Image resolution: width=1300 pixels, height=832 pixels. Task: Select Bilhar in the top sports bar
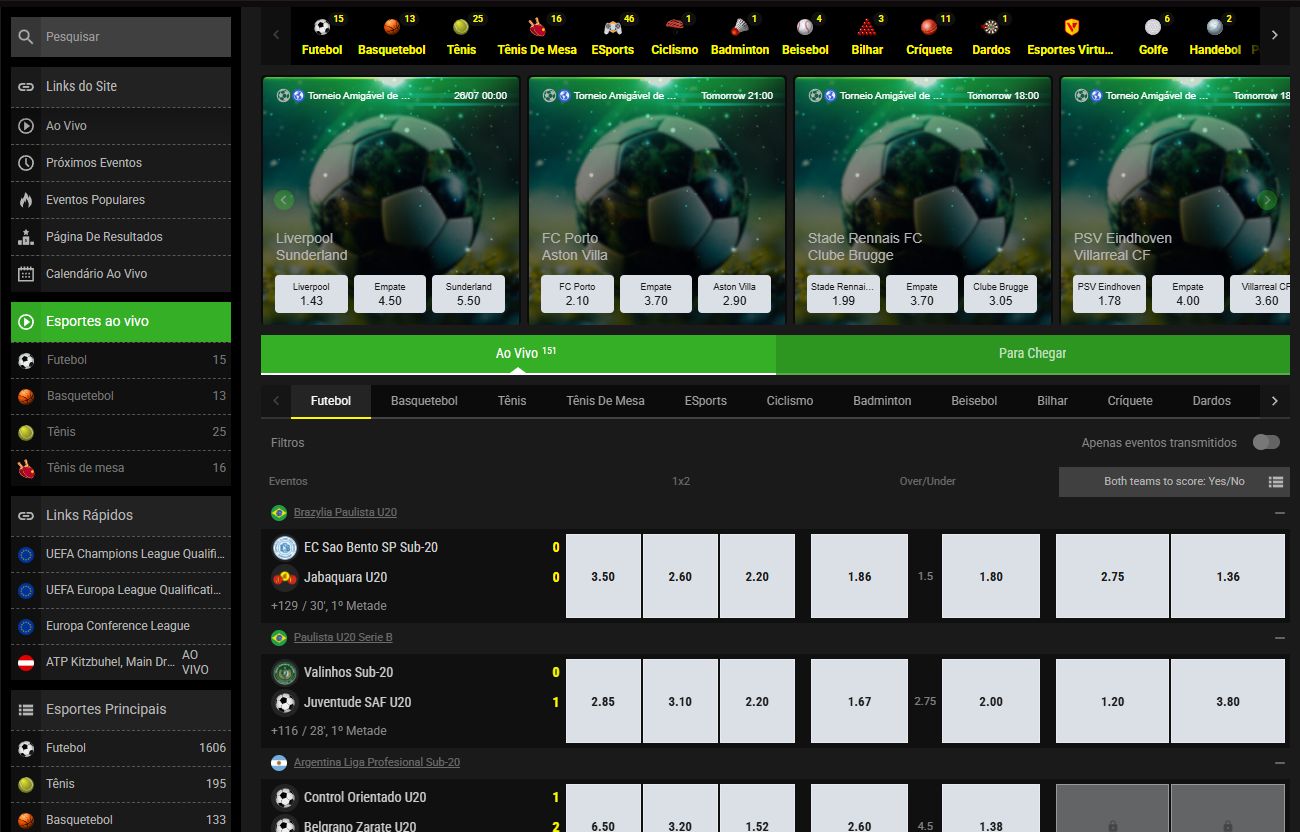click(867, 37)
